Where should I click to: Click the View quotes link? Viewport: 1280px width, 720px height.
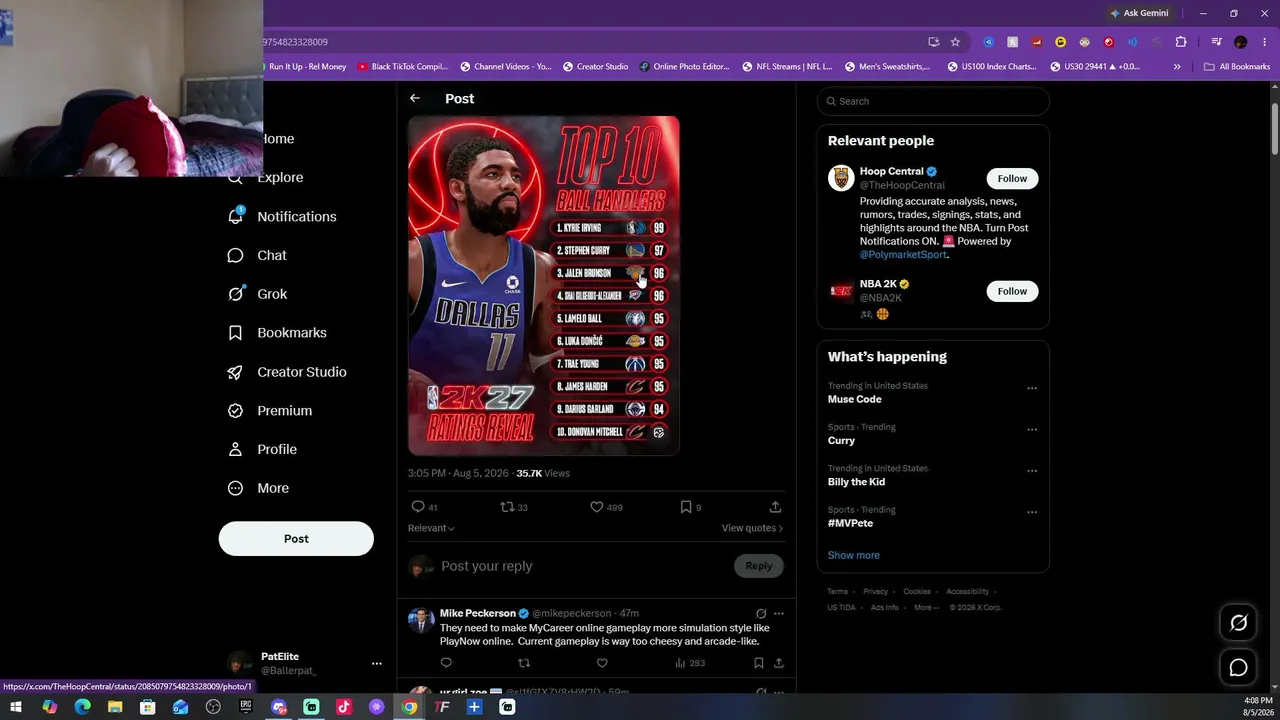coord(752,528)
